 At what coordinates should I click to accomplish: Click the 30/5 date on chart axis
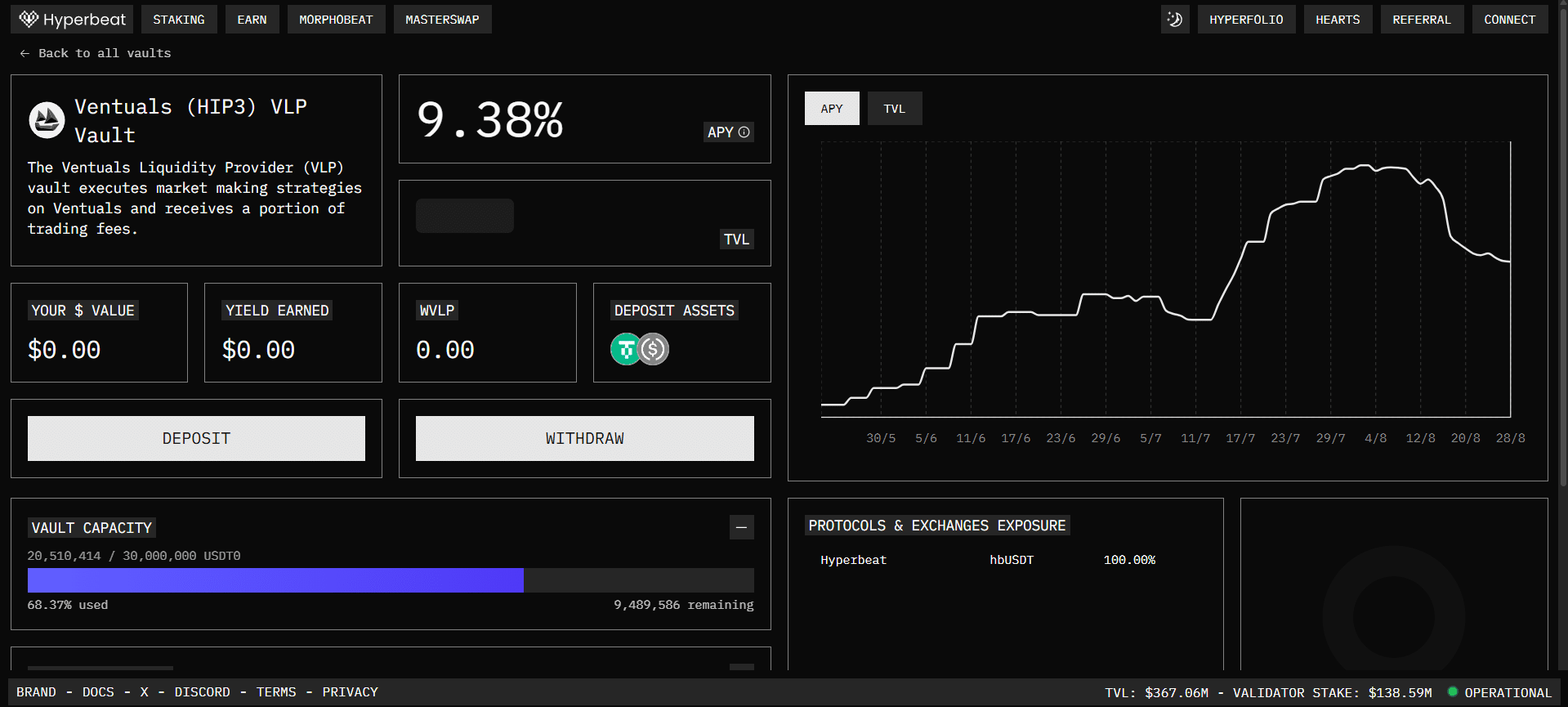pyautogui.click(x=881, y=438)
